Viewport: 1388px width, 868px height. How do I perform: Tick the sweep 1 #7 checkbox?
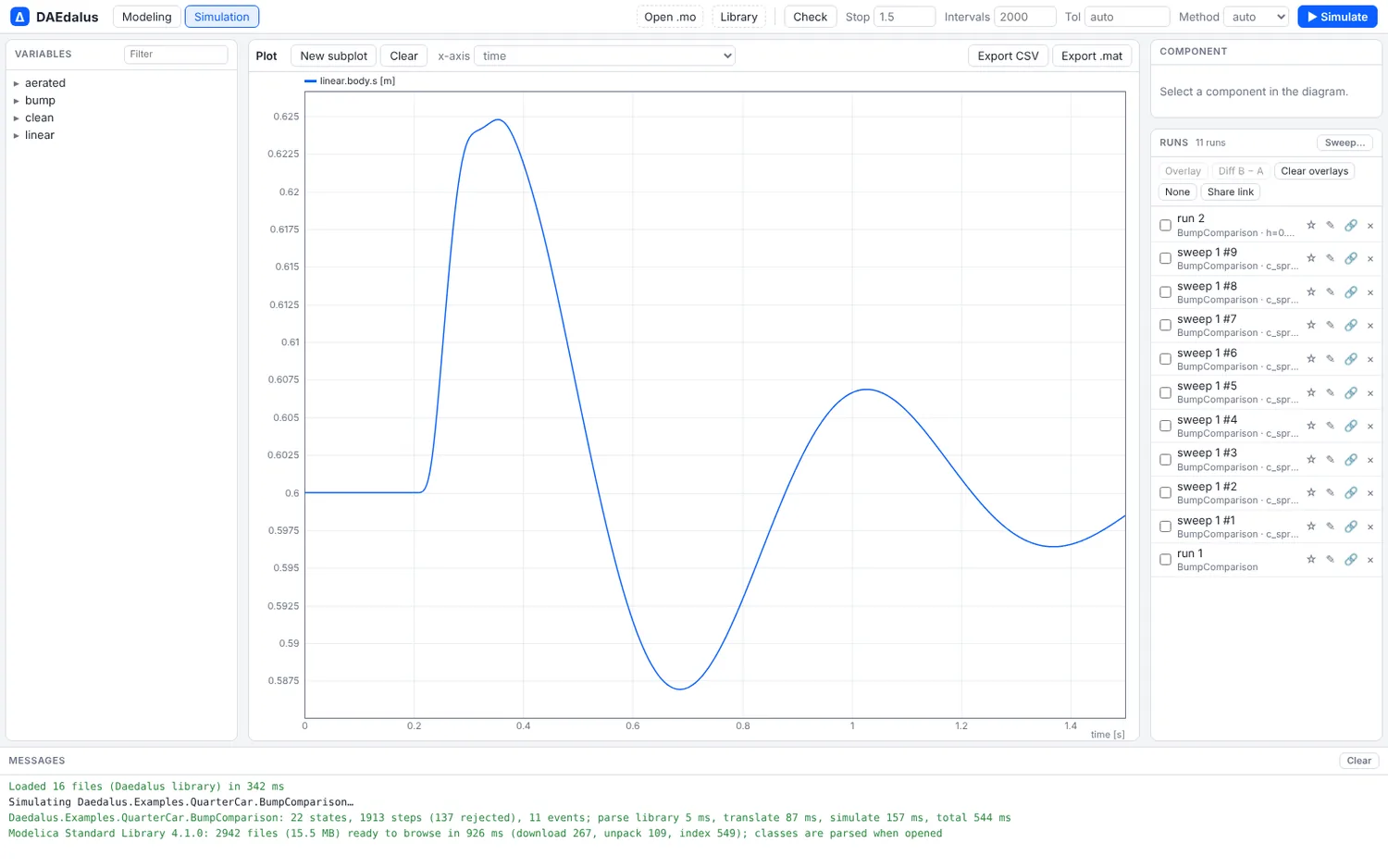(x=1165, y=325)
